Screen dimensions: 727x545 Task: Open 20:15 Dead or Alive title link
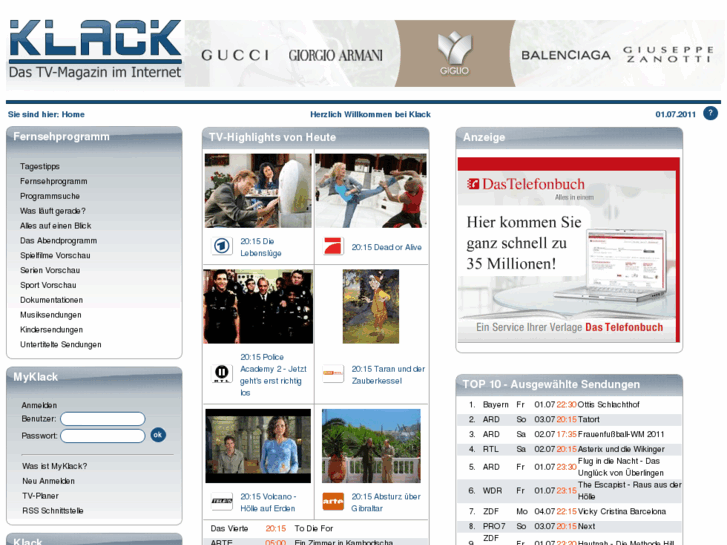click(x=387, y=247)
